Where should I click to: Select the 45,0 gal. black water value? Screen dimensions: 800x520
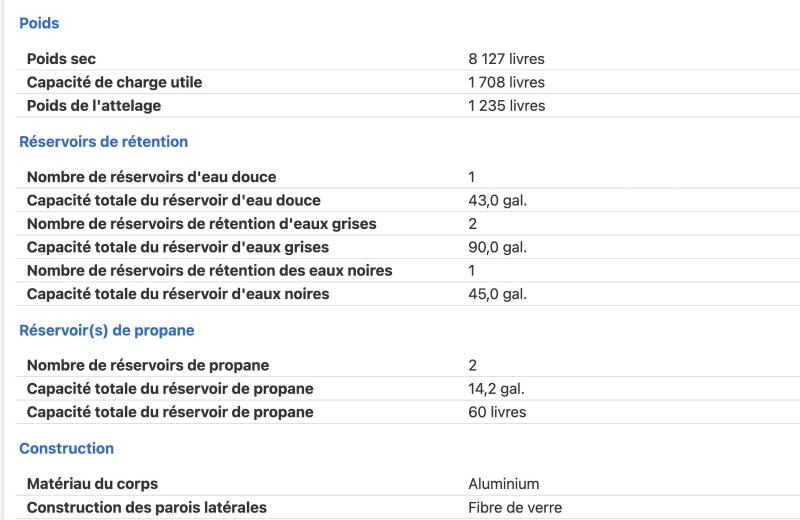tap(497, 294)
